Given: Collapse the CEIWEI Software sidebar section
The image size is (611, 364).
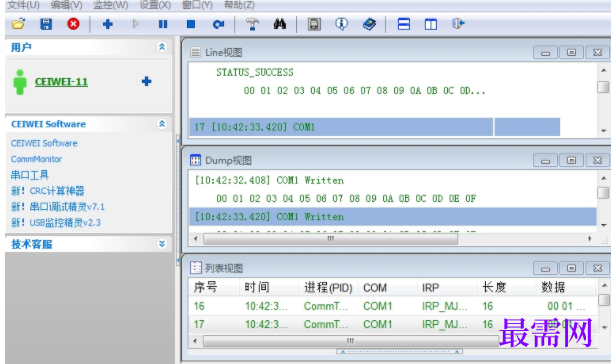Looking at the screenshot, I should pyautogui.click(x=162, y=124).
